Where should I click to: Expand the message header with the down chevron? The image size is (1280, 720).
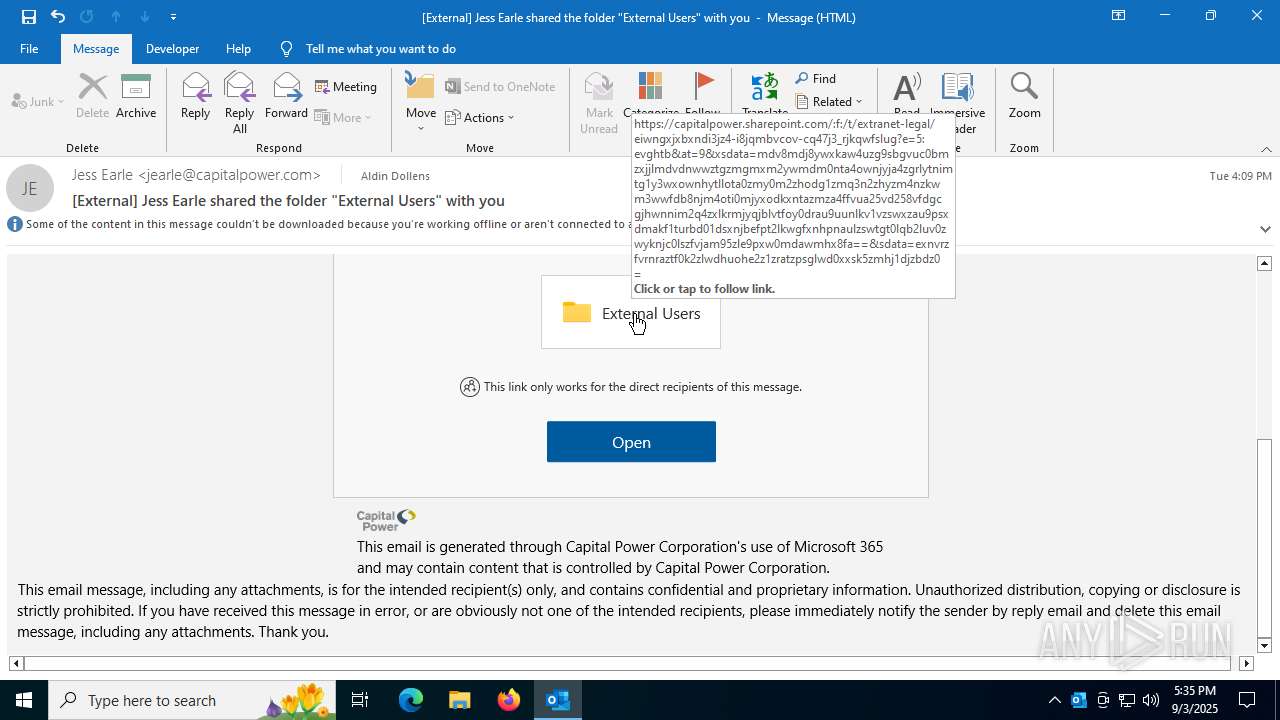(1265, 229)
